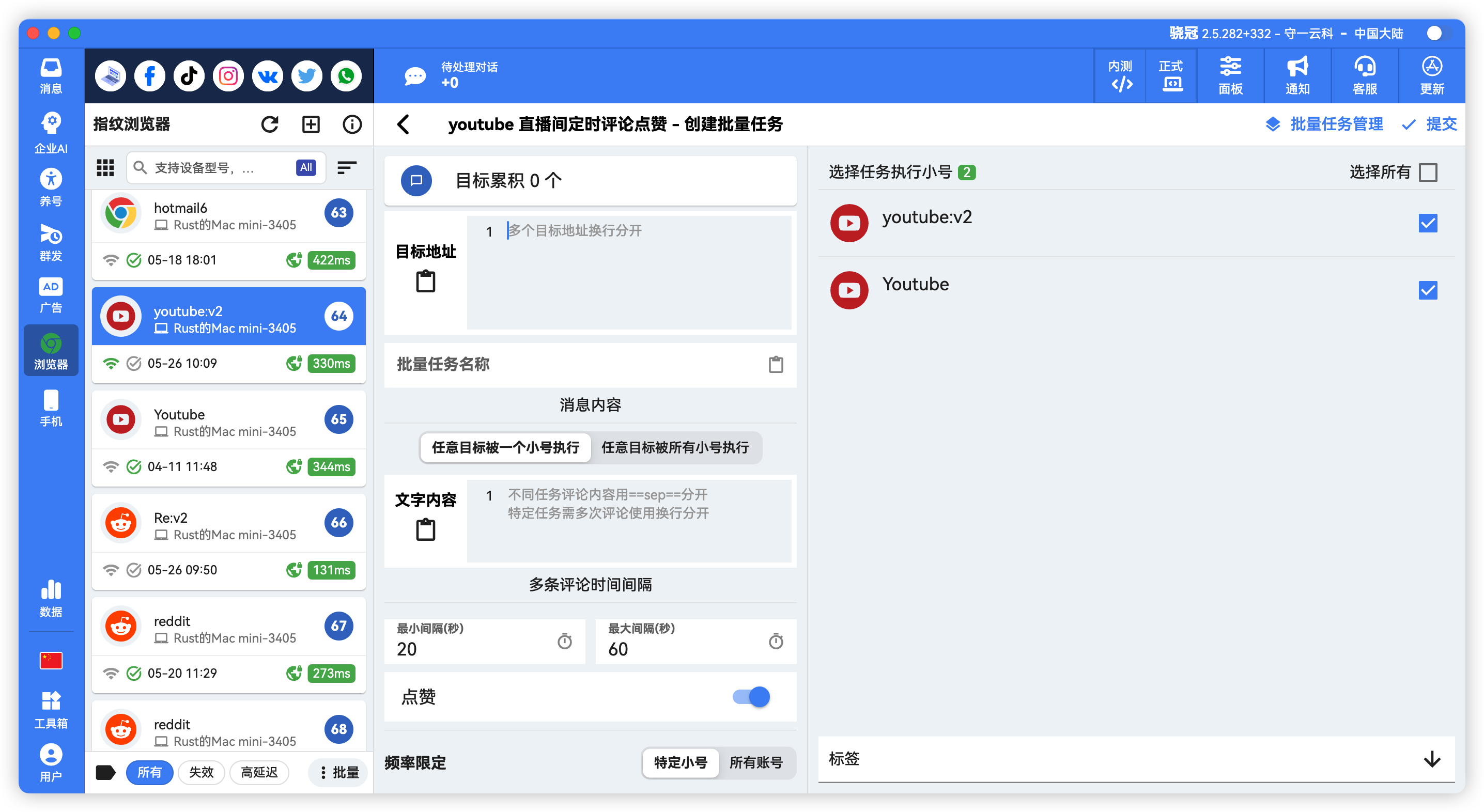Create a new fingerprint browser profile
Screen dimensions: 1484x812
tap(311, 124)
